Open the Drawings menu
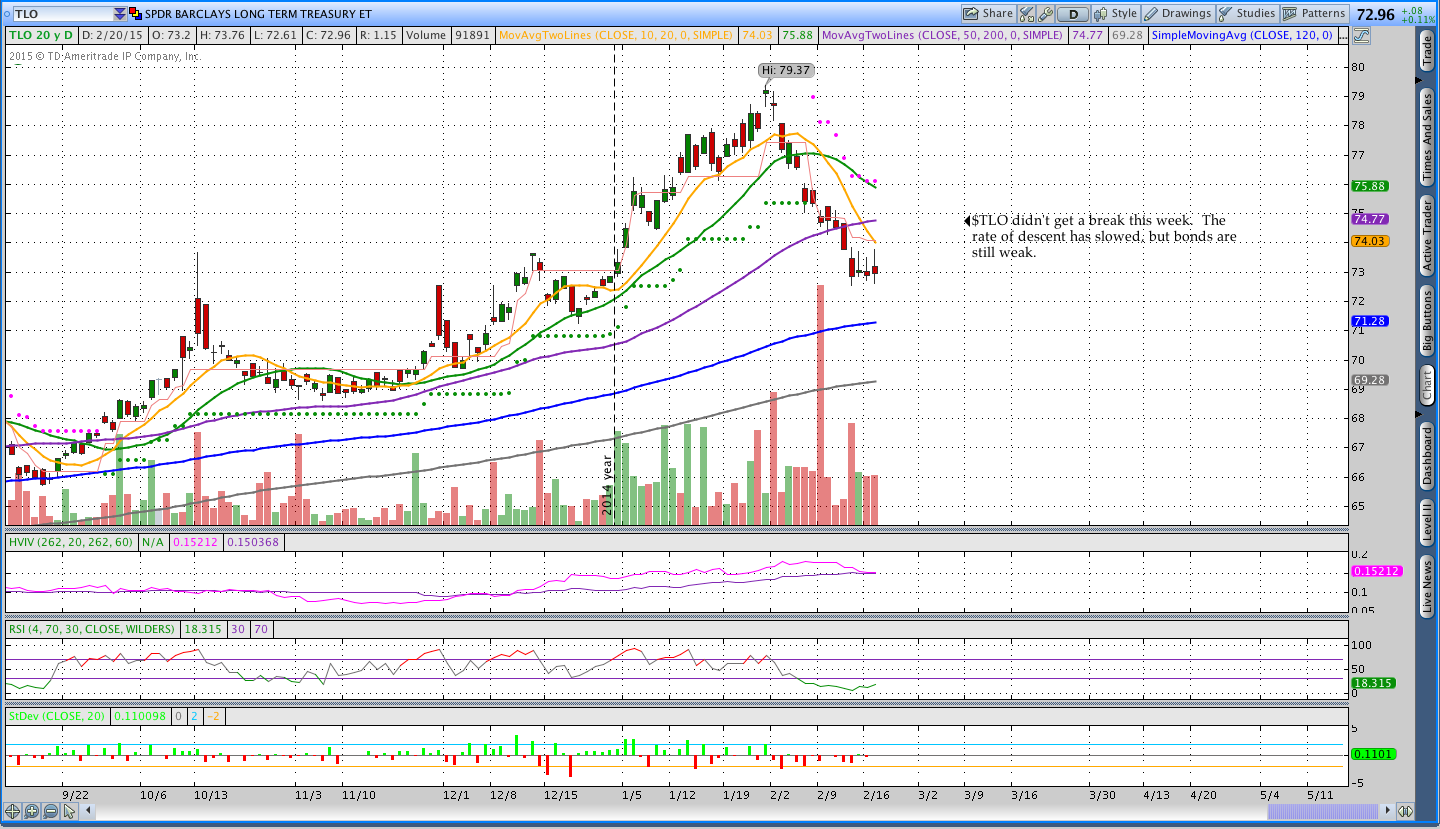The image size is (1440, 829). (x=1178, y=14)
